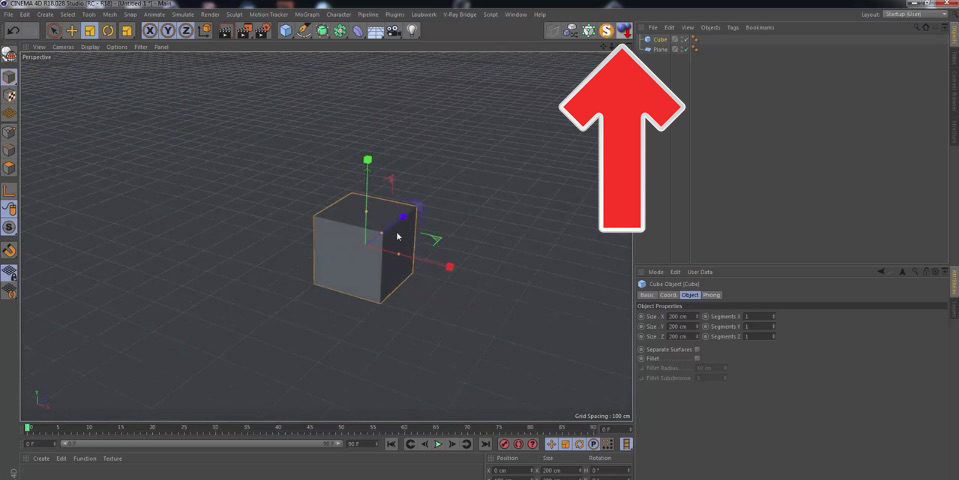Screen dimensions: 959x480
Task: Open viewport Display menu
Action: [x=90, y=47]
